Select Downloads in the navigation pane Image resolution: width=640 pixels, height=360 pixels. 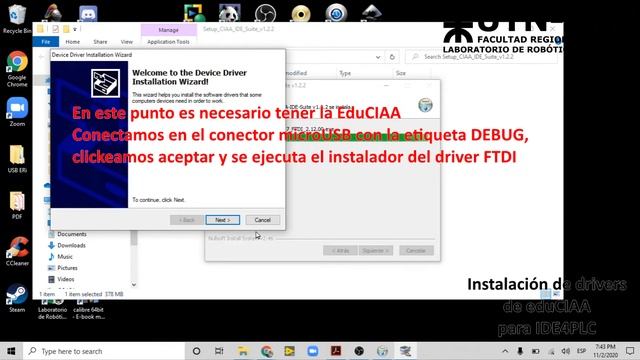(71, 245)
